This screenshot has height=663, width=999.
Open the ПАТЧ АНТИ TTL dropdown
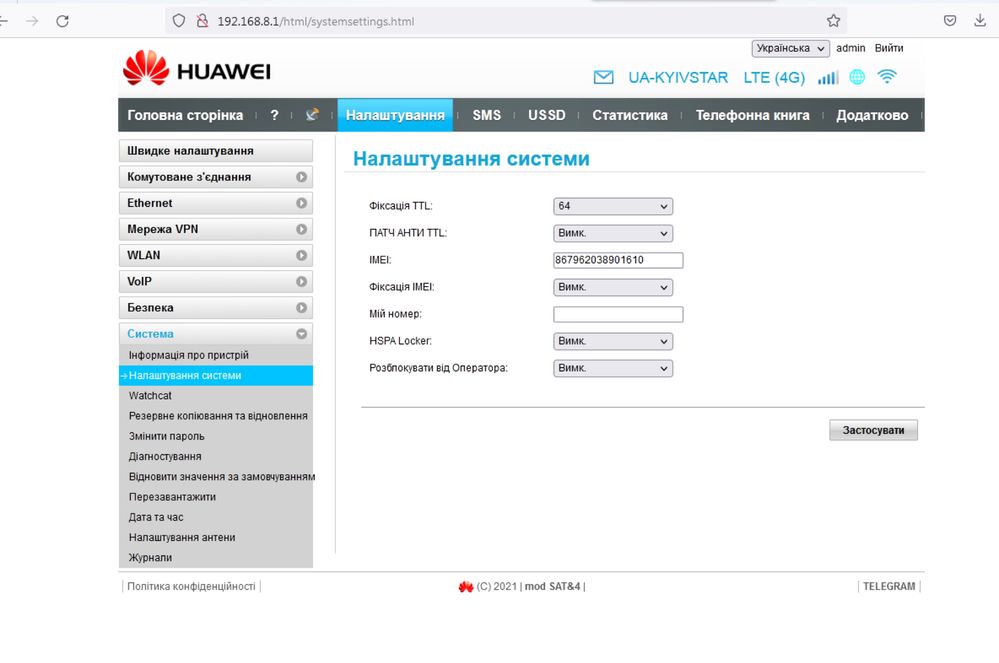[x=613, y=233]
